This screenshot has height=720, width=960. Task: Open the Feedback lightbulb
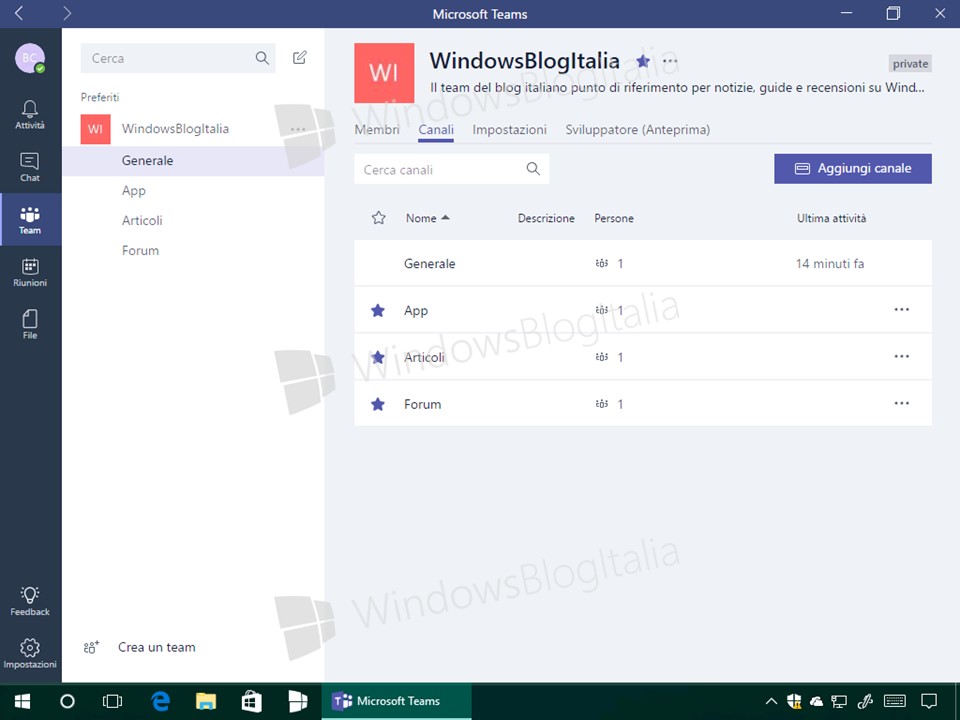click(x=30, y=601)
